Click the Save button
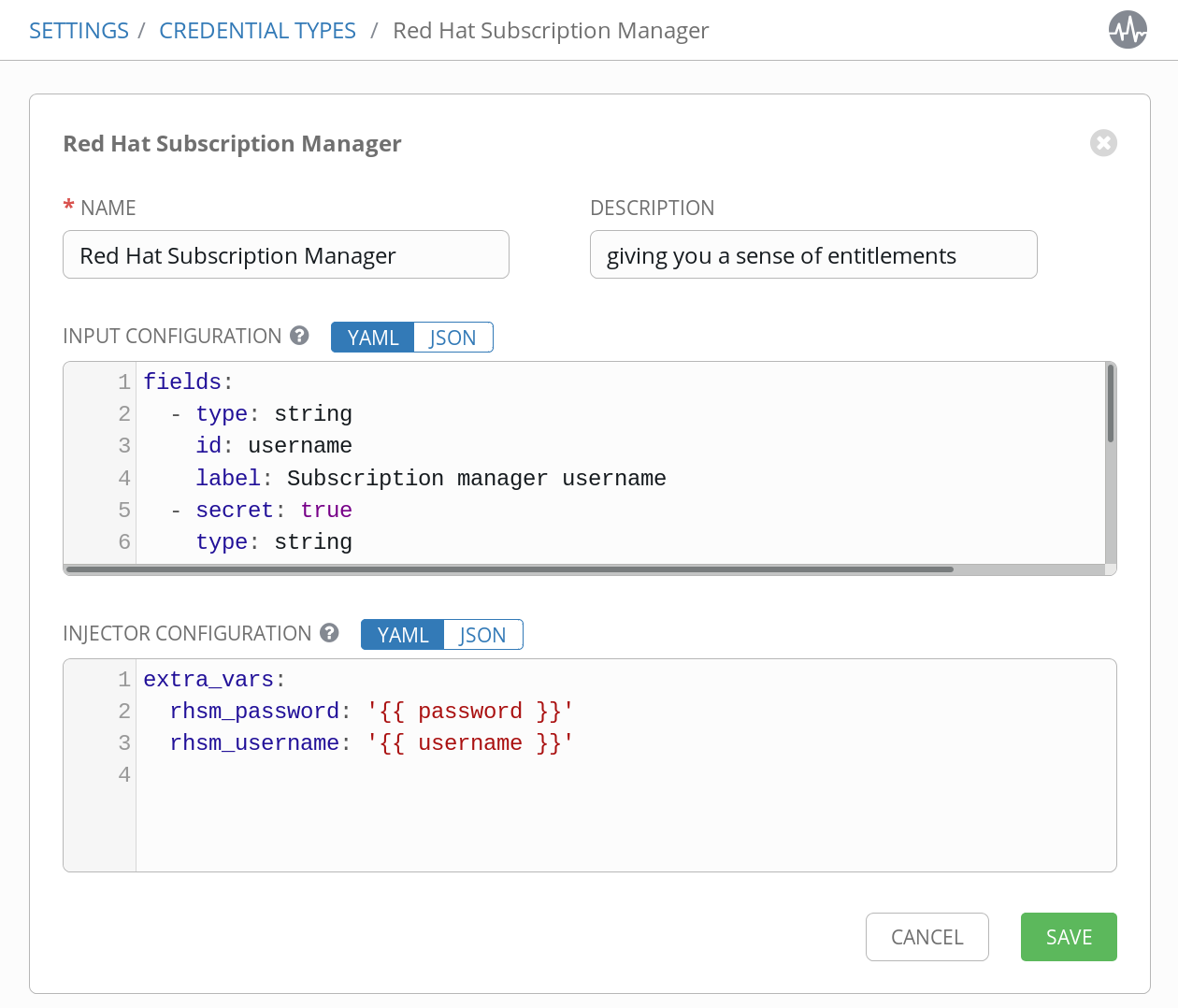Screen dimensions: 1178x1008 [x=1068, y=937]
